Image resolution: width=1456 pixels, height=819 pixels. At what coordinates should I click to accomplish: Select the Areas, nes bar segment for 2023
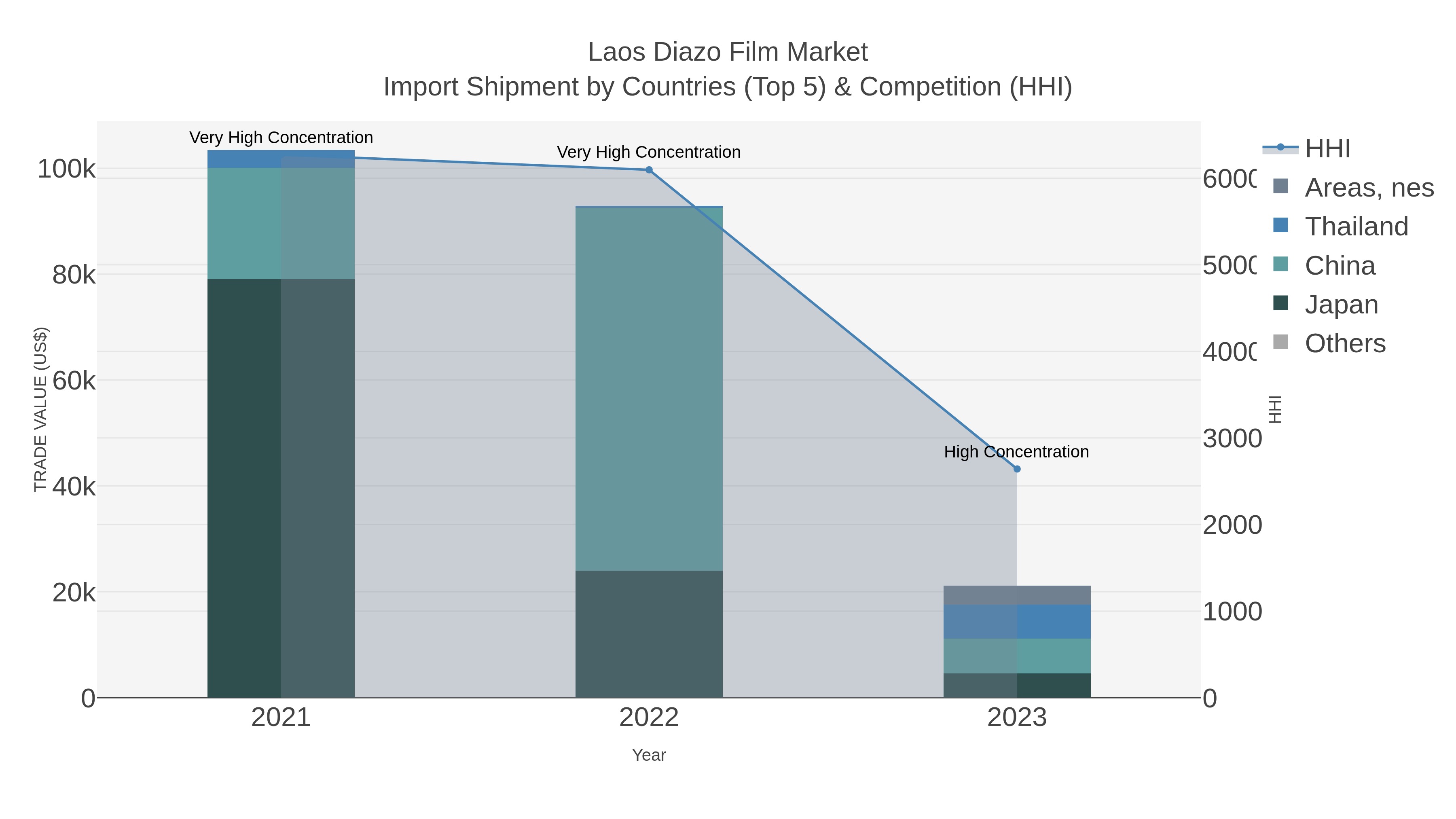point(1017,595)
